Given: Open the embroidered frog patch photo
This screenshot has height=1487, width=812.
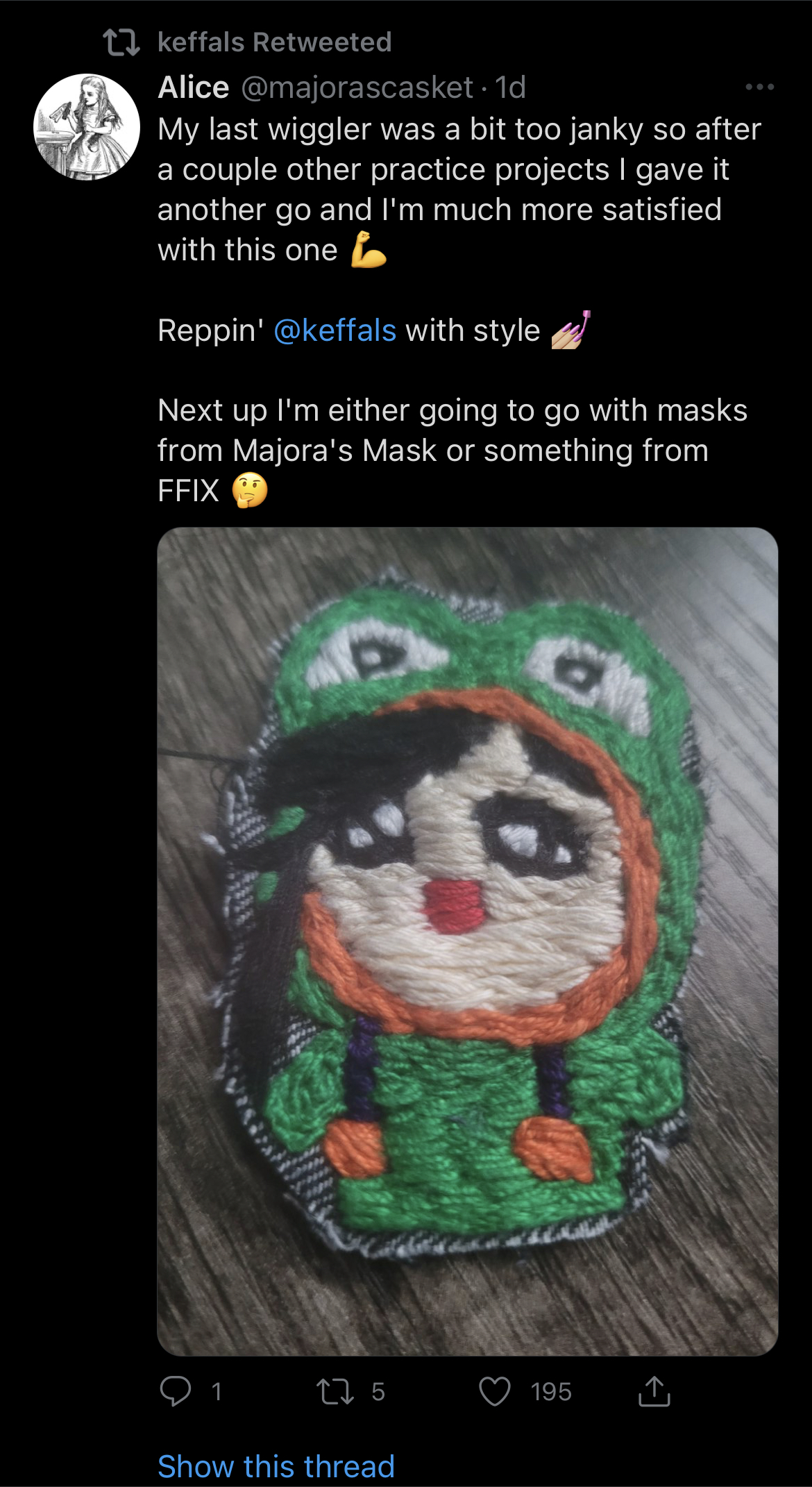Looking at the screenshot, I should click(468, 941).
